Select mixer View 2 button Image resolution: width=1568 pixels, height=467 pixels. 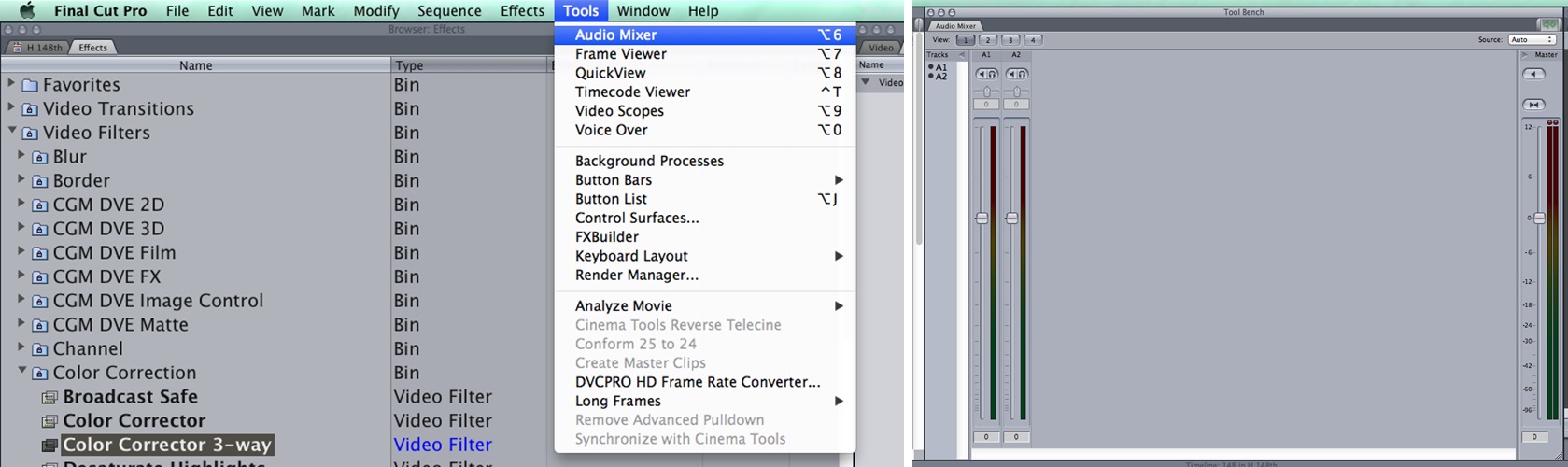point(988,40)
